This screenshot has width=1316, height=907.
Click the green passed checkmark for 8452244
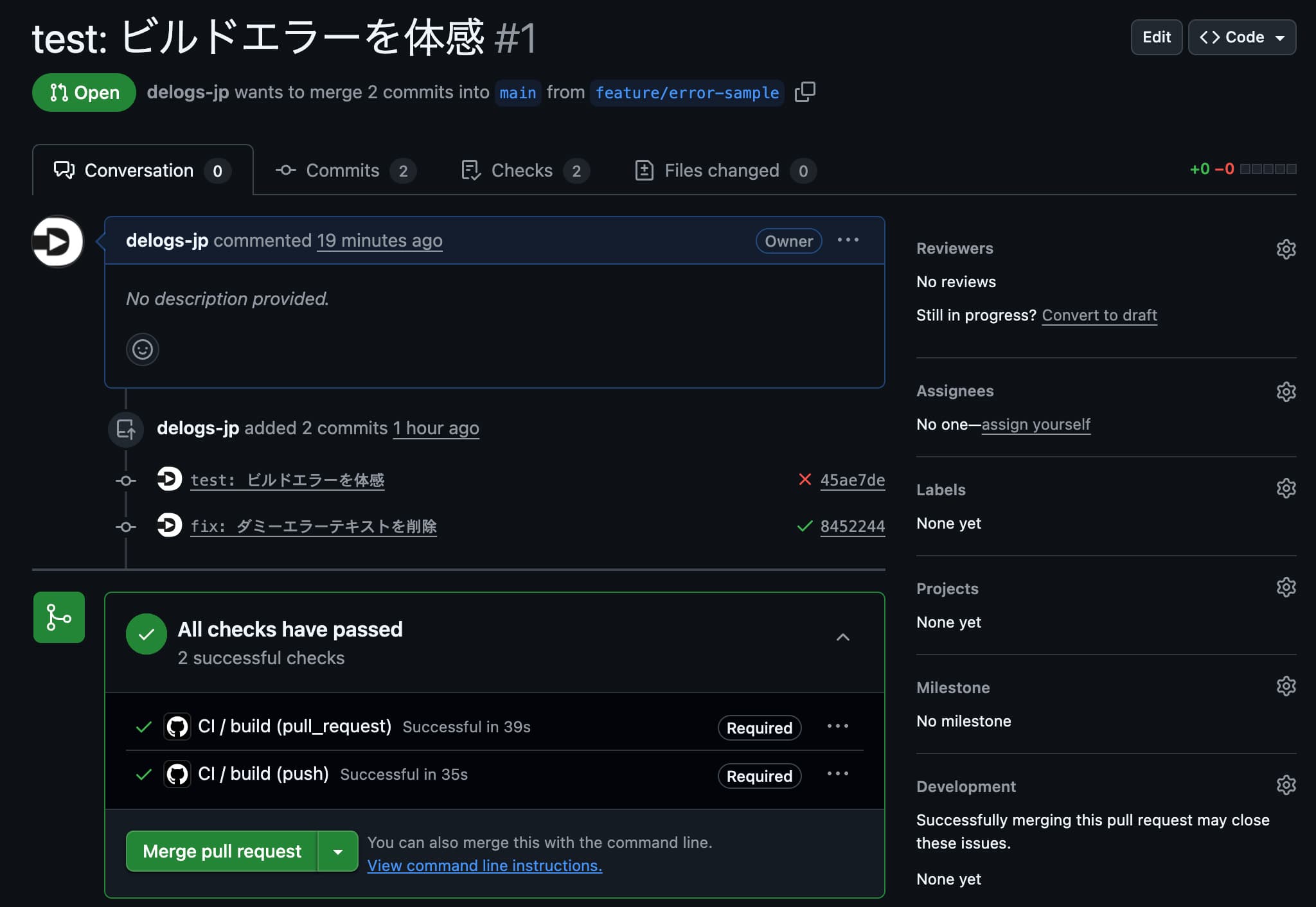point(805,526)
